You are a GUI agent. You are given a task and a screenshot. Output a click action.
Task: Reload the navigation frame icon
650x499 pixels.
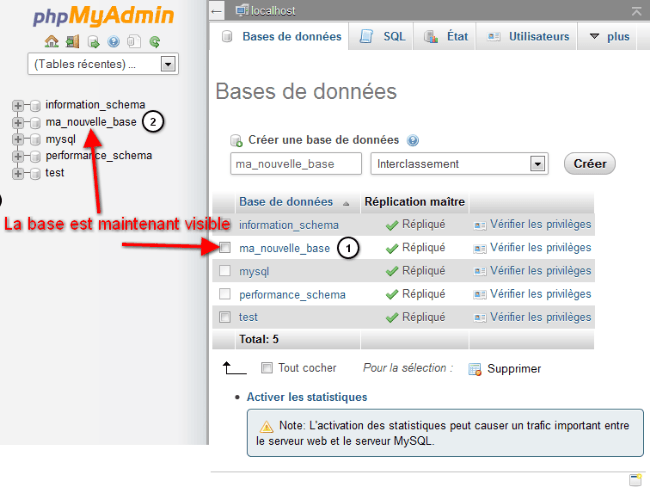coord(155,41)
